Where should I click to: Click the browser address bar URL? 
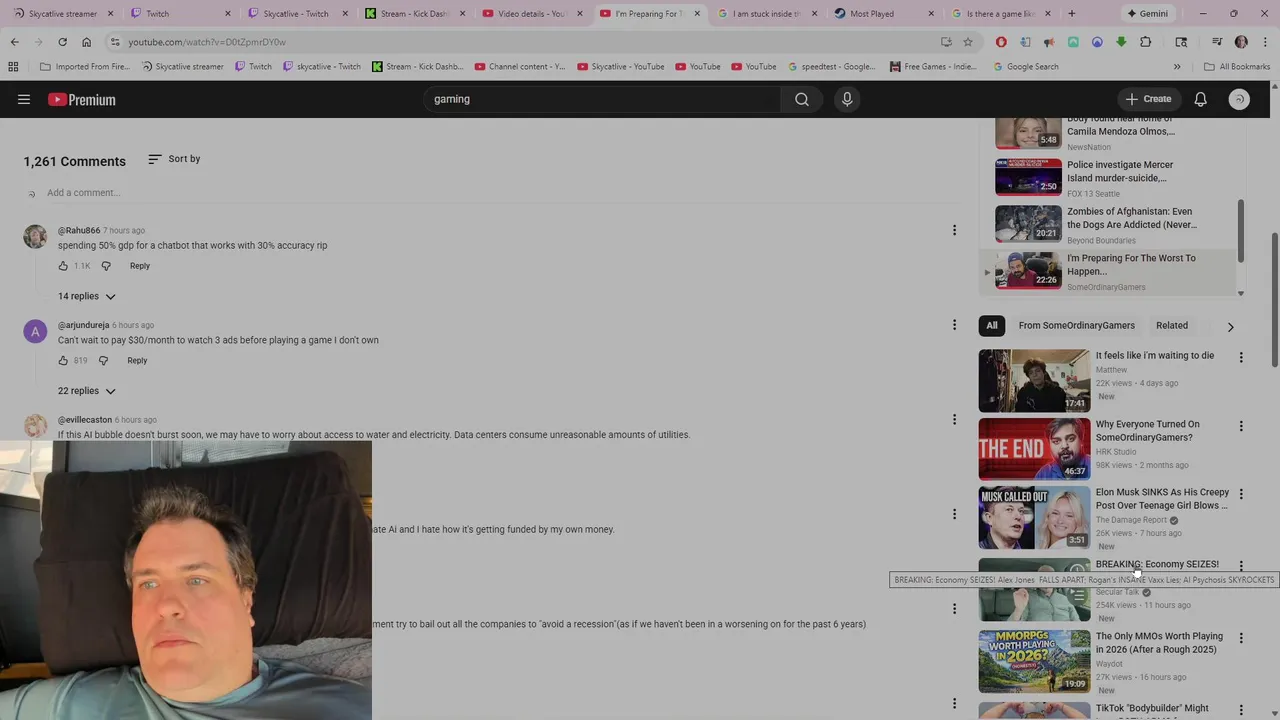pyautogui.click(x=207, y=42)
